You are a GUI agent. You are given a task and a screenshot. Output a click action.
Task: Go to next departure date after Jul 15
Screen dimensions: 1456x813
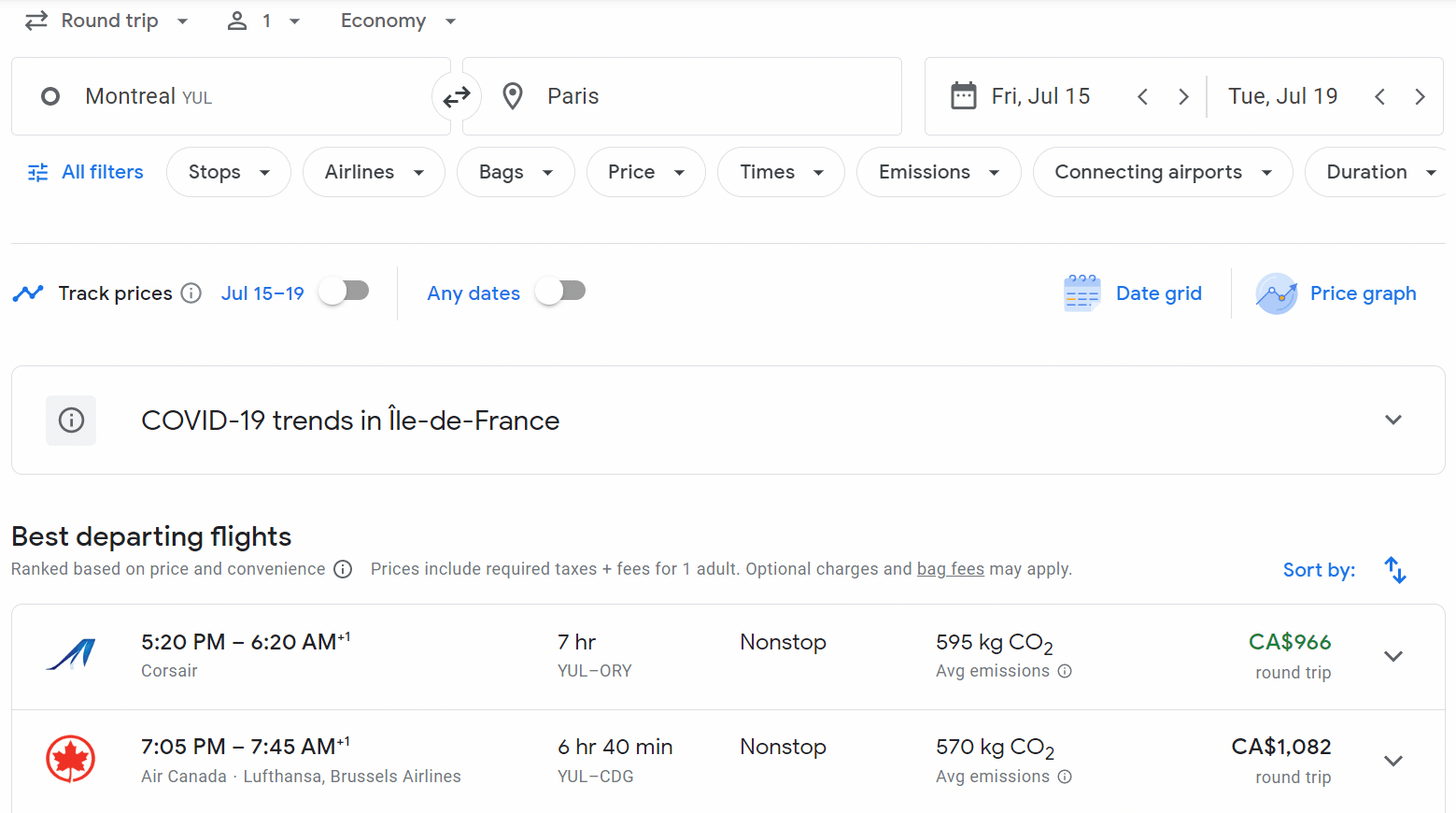(x=1183, y=96)
